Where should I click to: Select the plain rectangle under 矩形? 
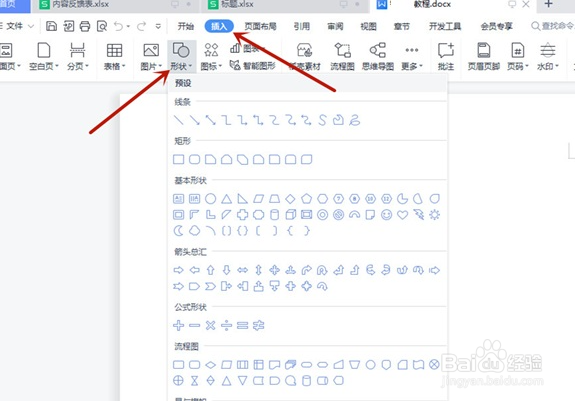(x=178, y=159)
